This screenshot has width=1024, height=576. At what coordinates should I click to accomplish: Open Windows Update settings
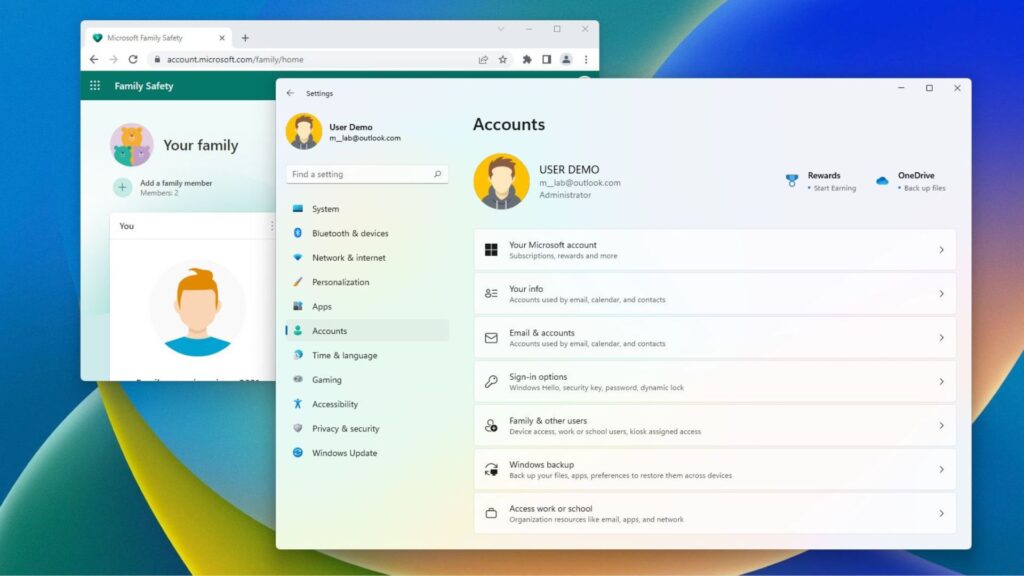367,453
